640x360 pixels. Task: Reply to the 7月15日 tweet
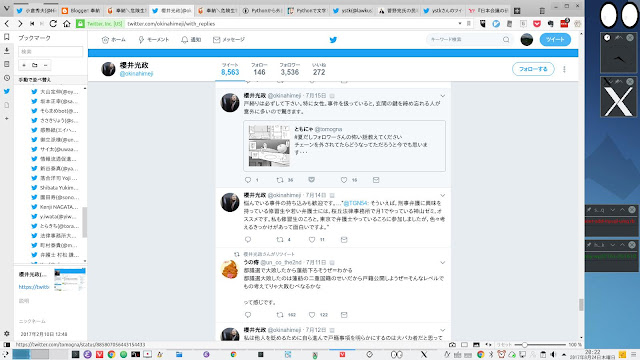[x=248, y=180]
